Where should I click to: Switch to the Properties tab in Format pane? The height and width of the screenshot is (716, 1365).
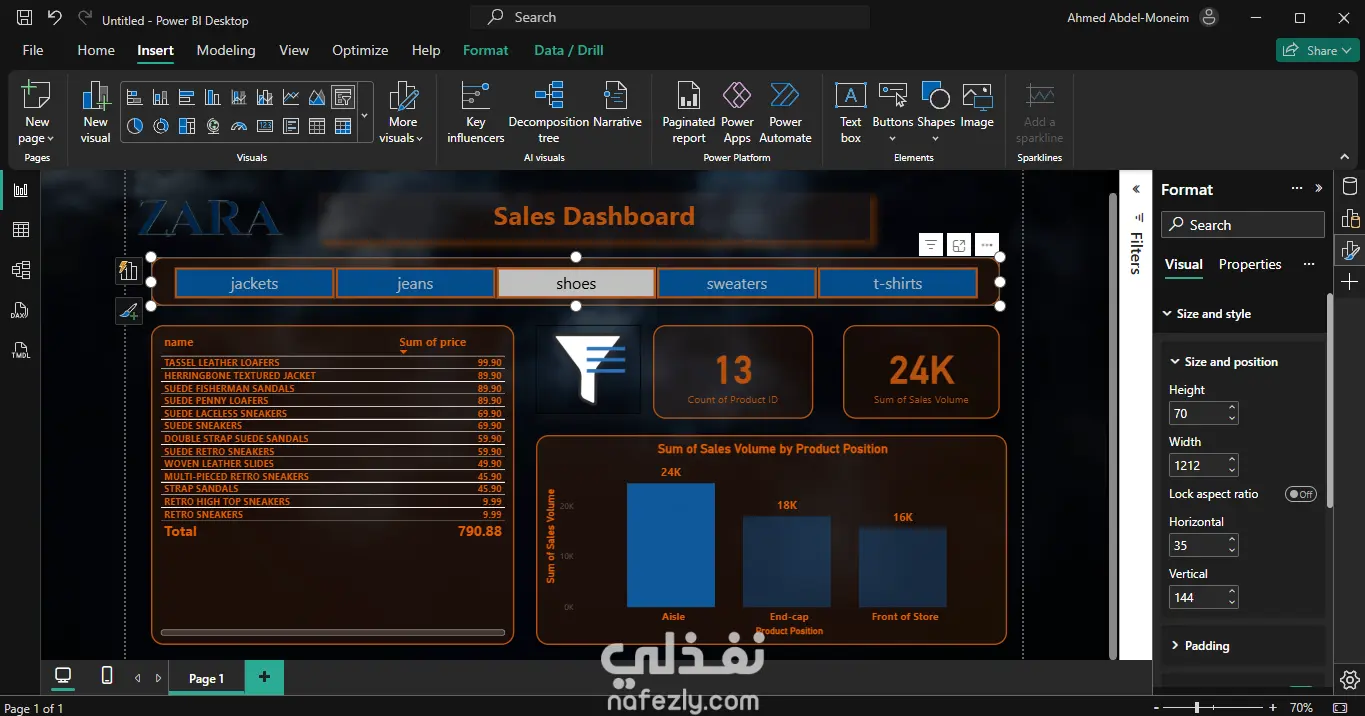coord(1250,264)
